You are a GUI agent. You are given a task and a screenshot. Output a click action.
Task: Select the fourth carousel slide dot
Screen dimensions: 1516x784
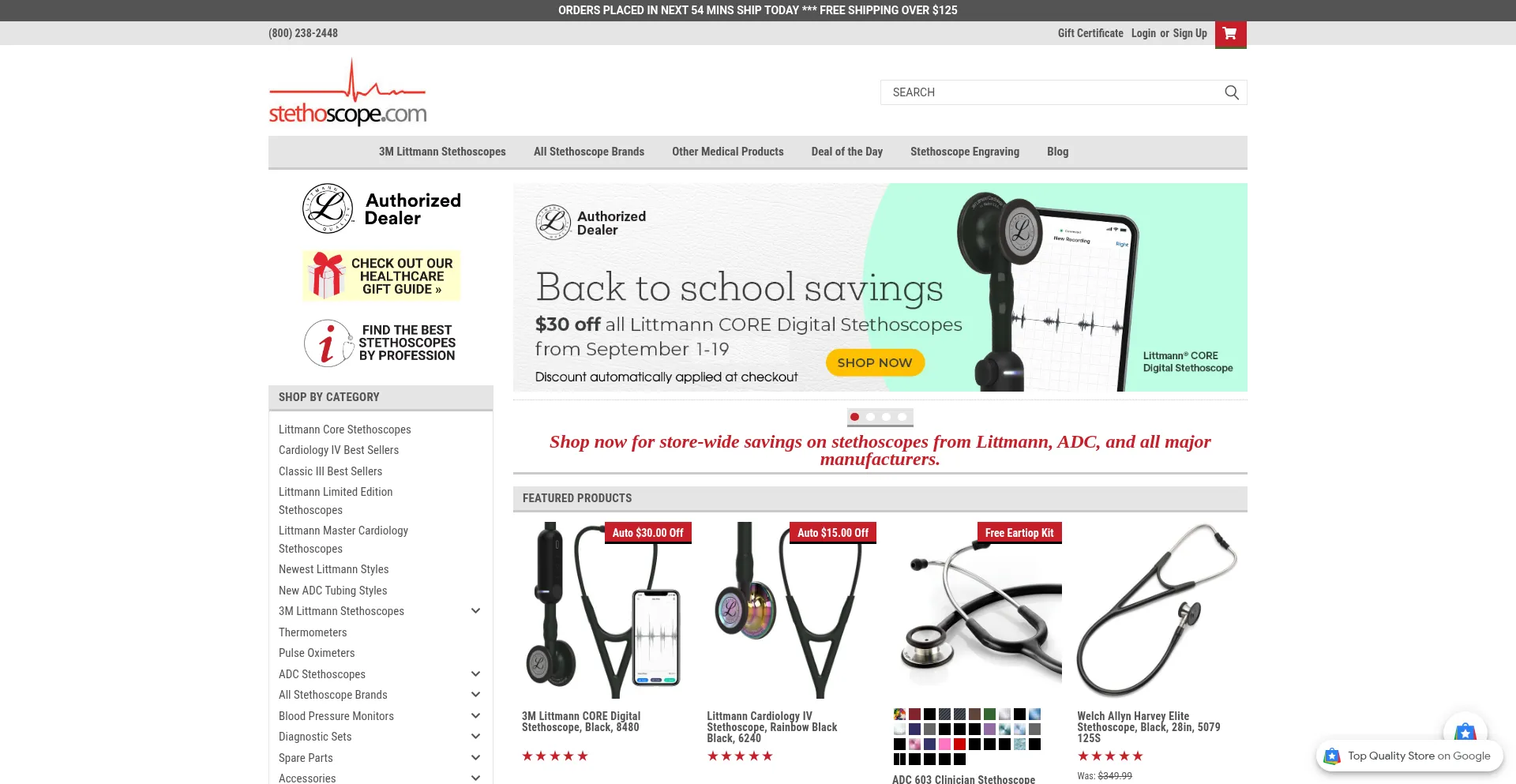click(x=902, y=417)
